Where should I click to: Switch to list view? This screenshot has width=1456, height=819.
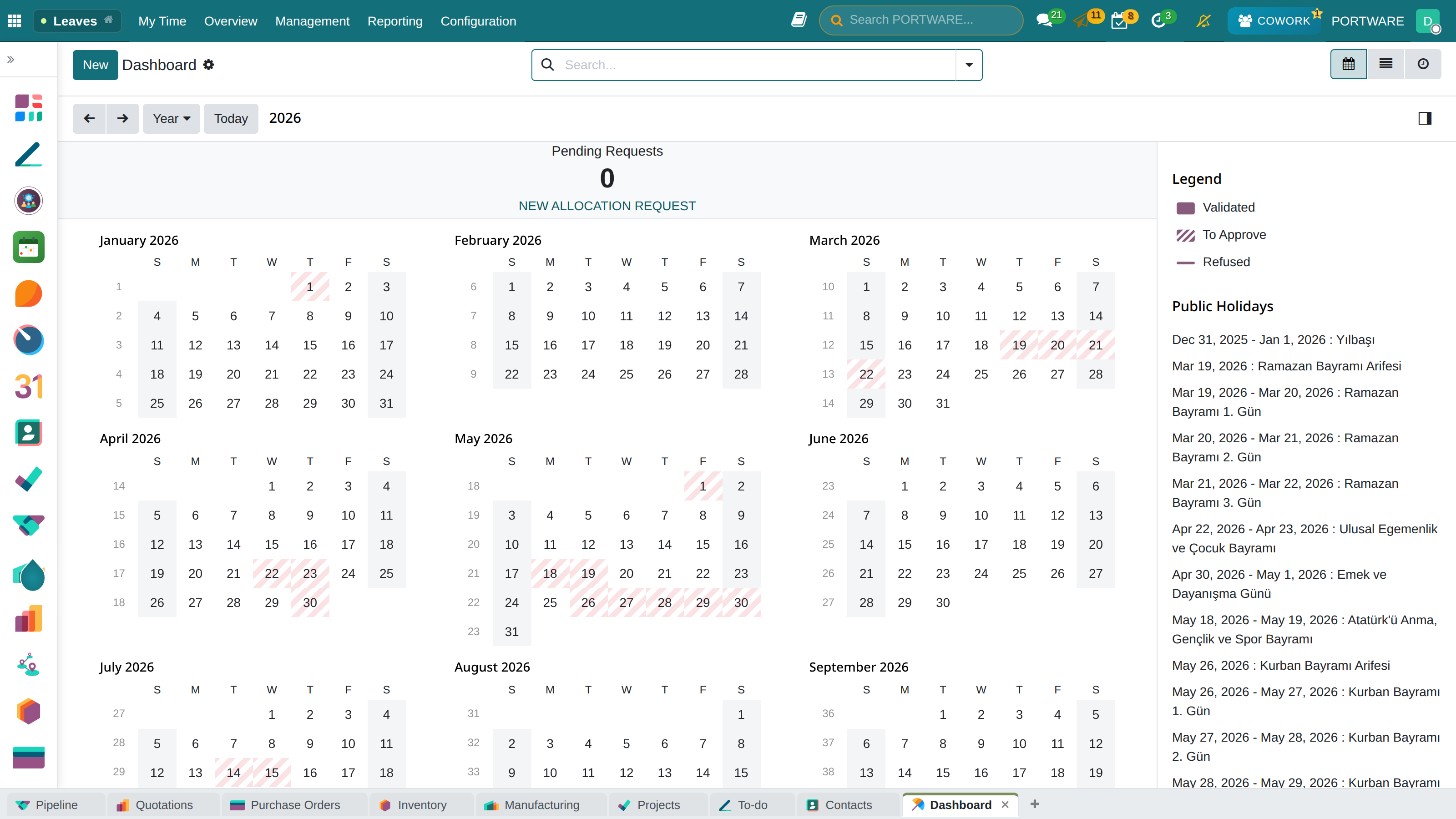(1386, 65)
